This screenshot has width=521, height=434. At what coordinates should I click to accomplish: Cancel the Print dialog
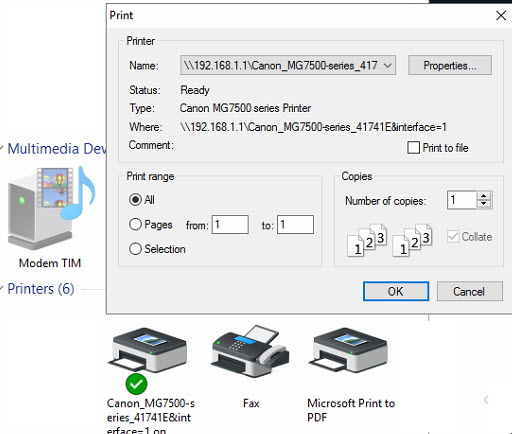tap(469, 291)
